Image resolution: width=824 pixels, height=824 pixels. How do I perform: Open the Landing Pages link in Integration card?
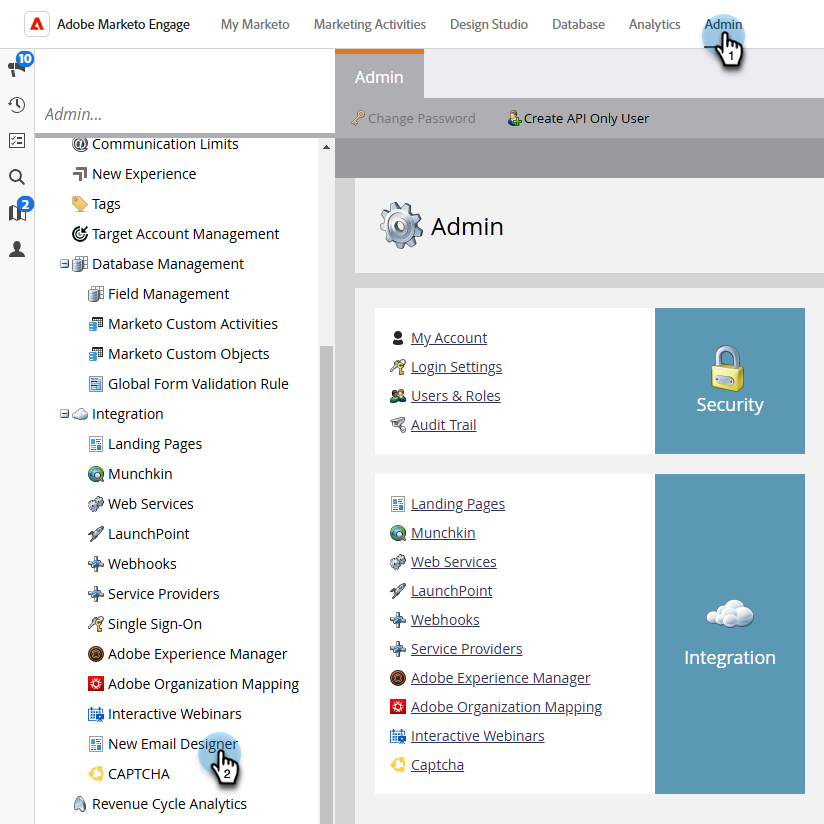tap(458, 504)
